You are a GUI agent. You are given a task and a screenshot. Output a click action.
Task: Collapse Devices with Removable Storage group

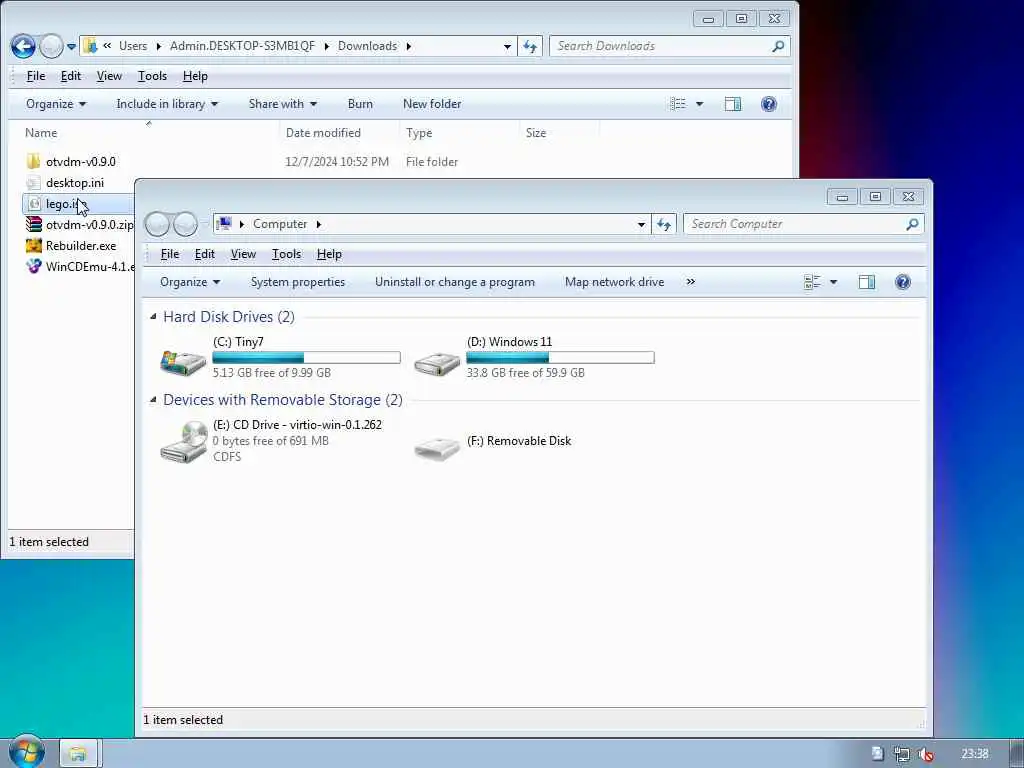click(x=153, y=400)
